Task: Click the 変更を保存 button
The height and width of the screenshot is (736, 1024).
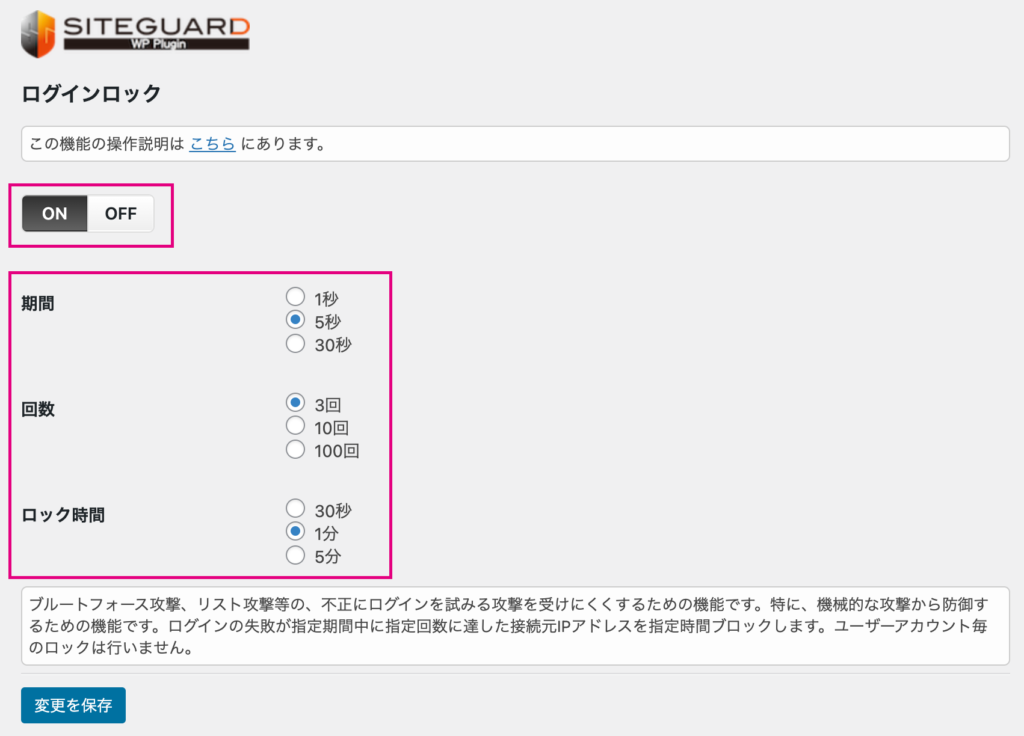Action: click(x=73, y=705)
